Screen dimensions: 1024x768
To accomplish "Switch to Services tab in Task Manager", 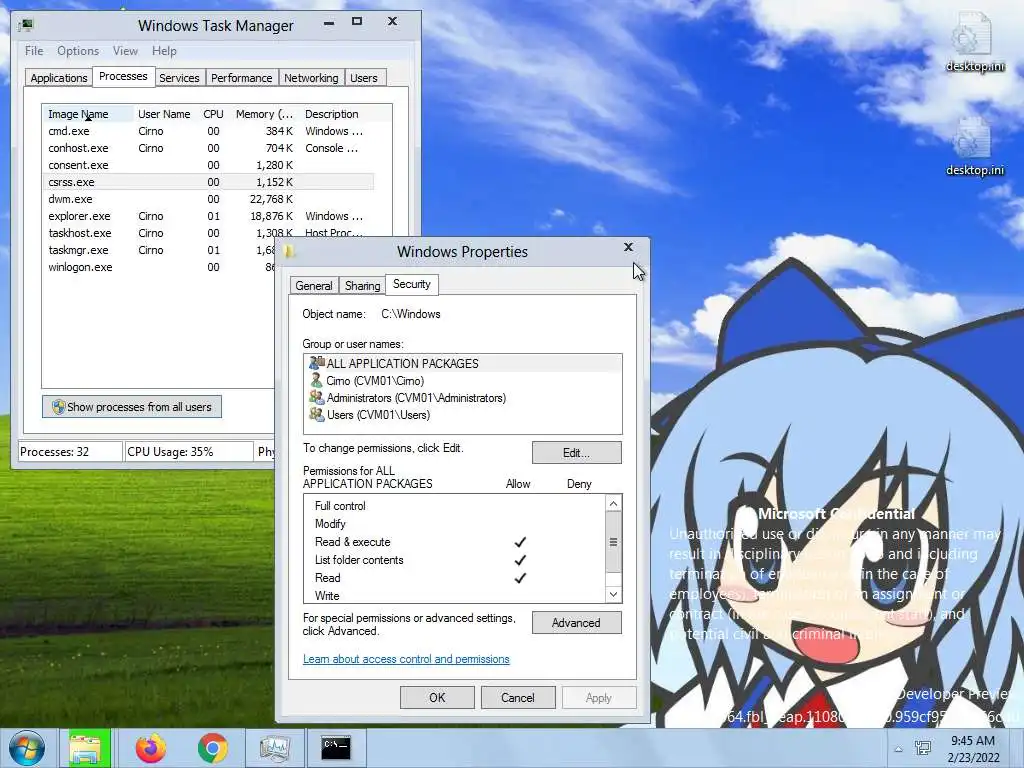I will [x=179, y=78].
